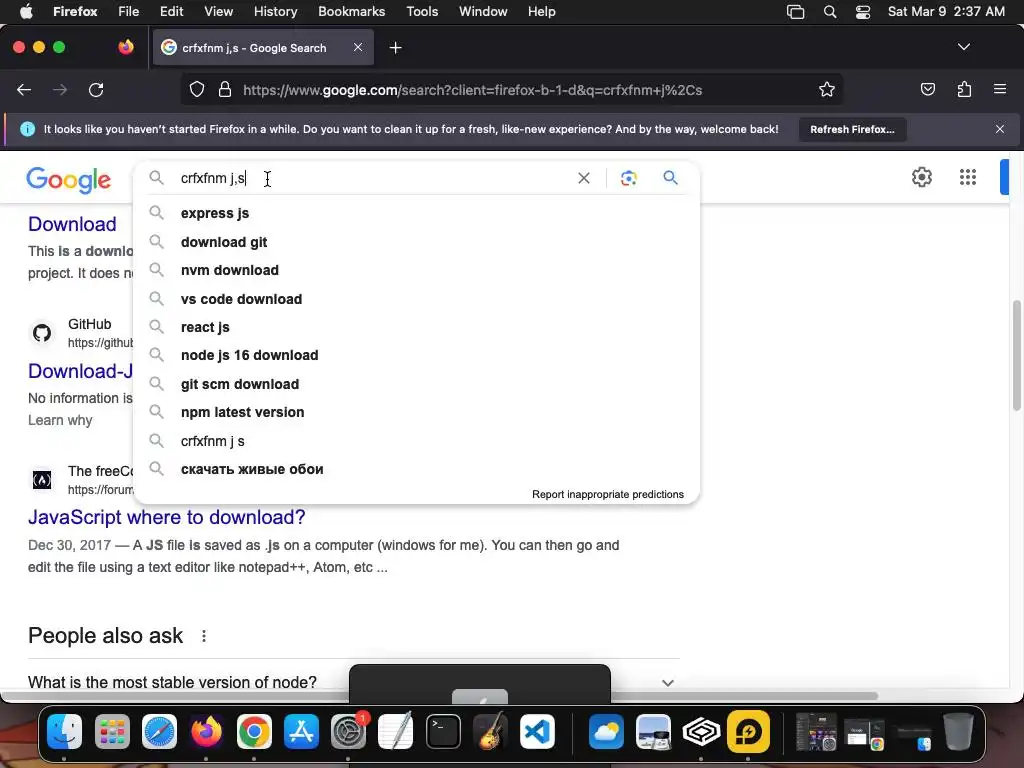The image size is (1024, 768).
Task: Open Safari from the dock
Action: [x=159, y=731]
